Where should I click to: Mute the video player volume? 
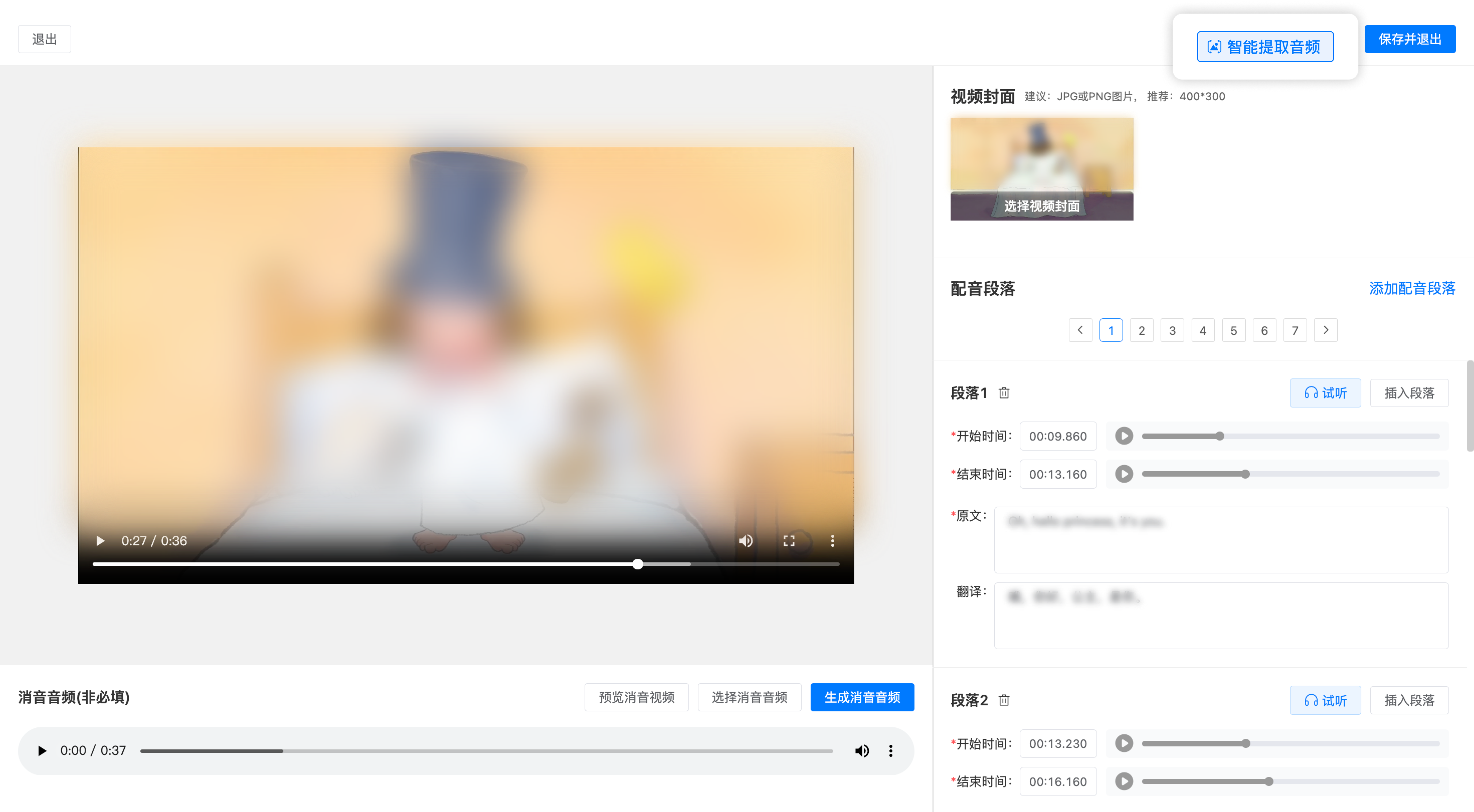tap(746, 541)
